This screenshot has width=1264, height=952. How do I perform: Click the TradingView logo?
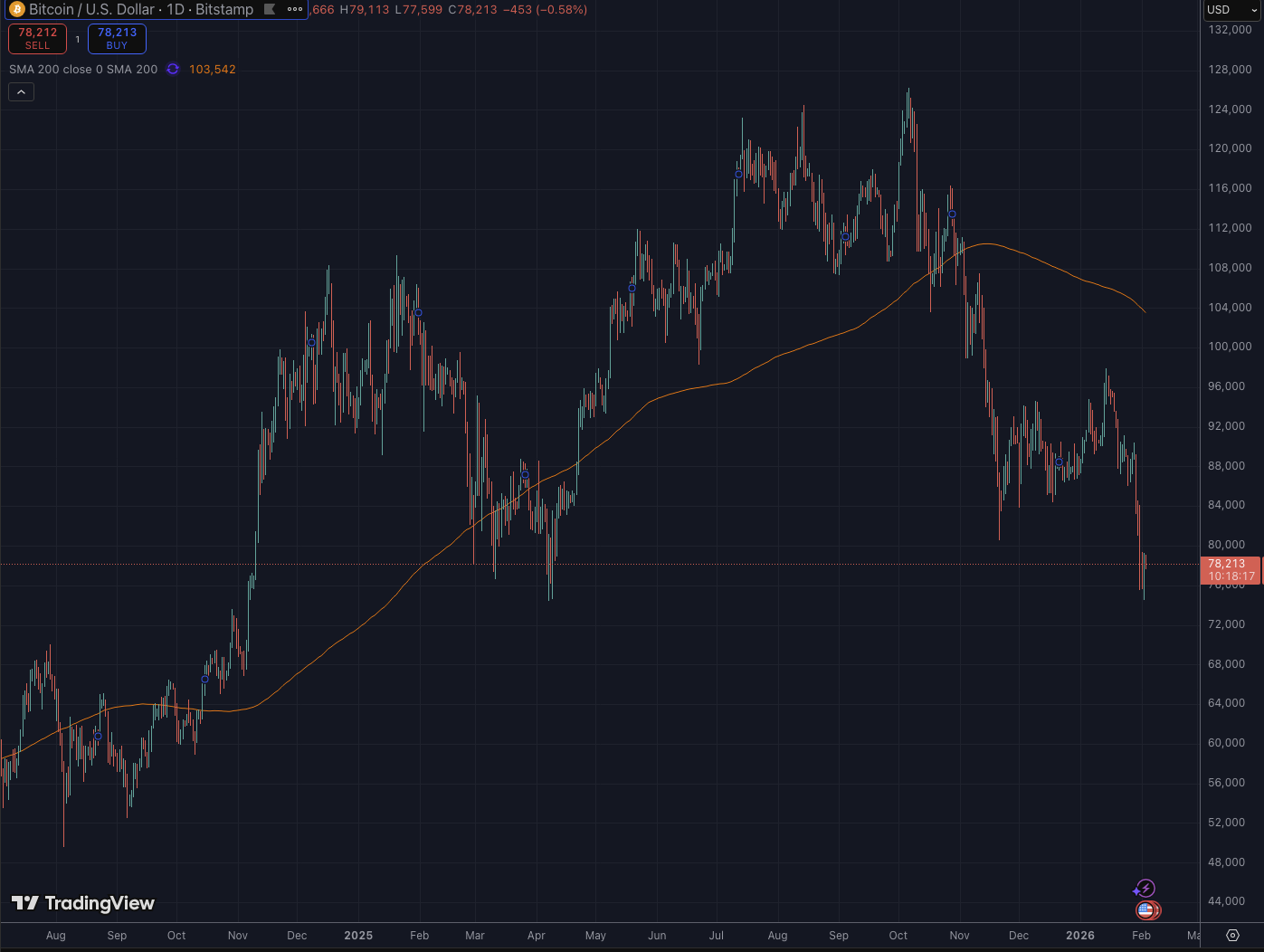click(x=83, y=903)
